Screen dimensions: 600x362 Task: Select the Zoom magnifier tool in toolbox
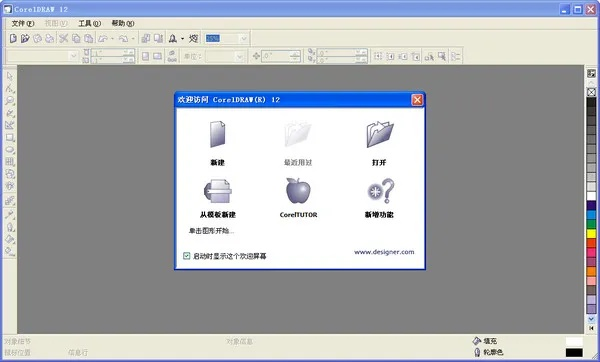(x=10, y=101)
